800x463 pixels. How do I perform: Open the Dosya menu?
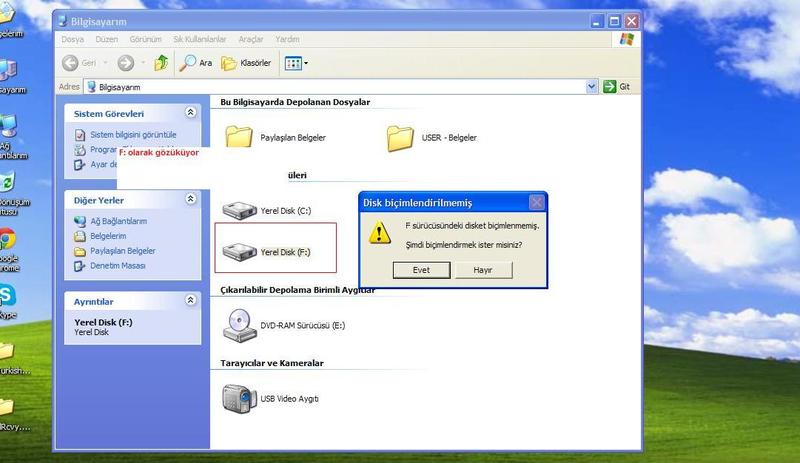click(x=72, y=39)
